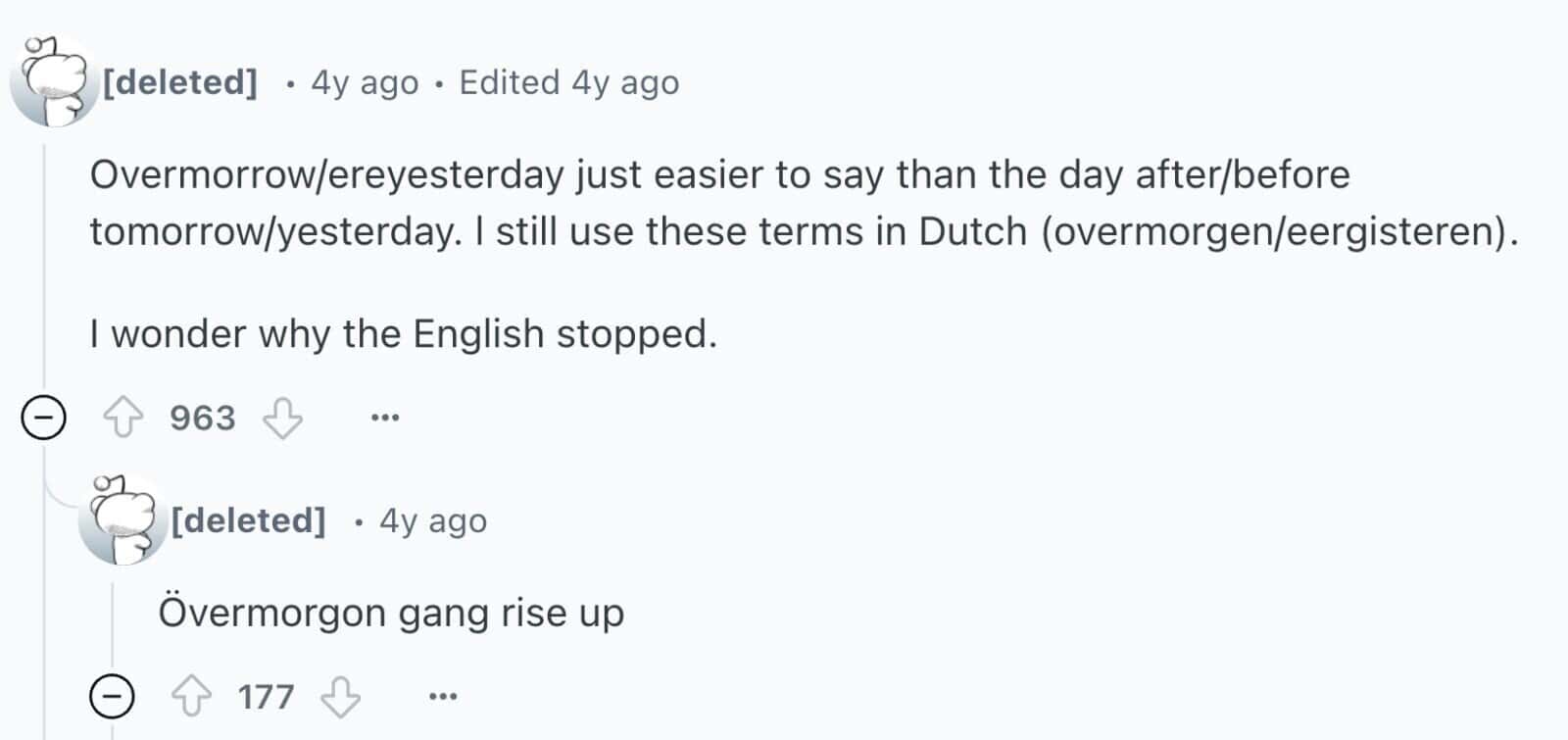Click the 963 vote score
The image size is (1568, 740).
[203, 419]
